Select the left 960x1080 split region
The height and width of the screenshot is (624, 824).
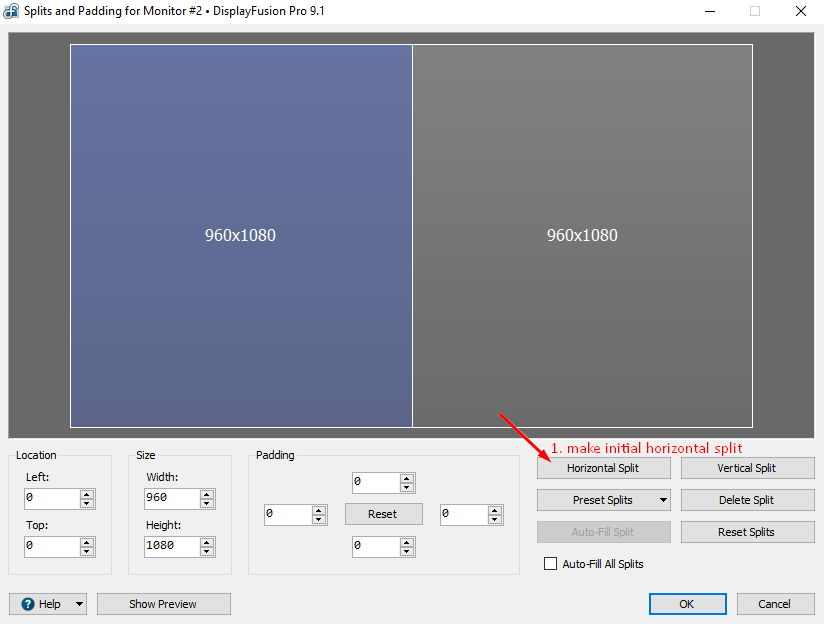coord(240,235)
